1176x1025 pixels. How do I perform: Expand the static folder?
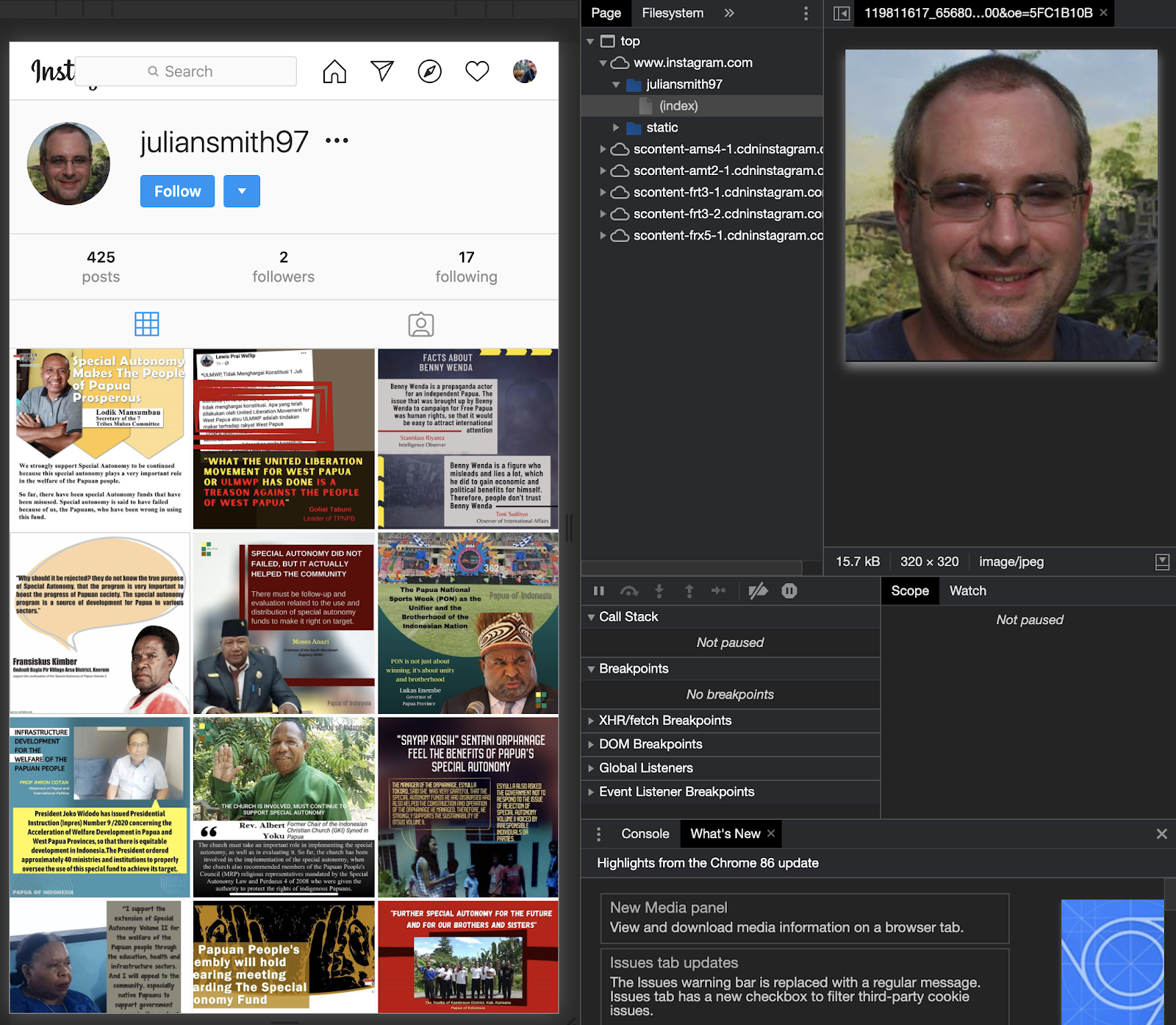tap(616, 127)
